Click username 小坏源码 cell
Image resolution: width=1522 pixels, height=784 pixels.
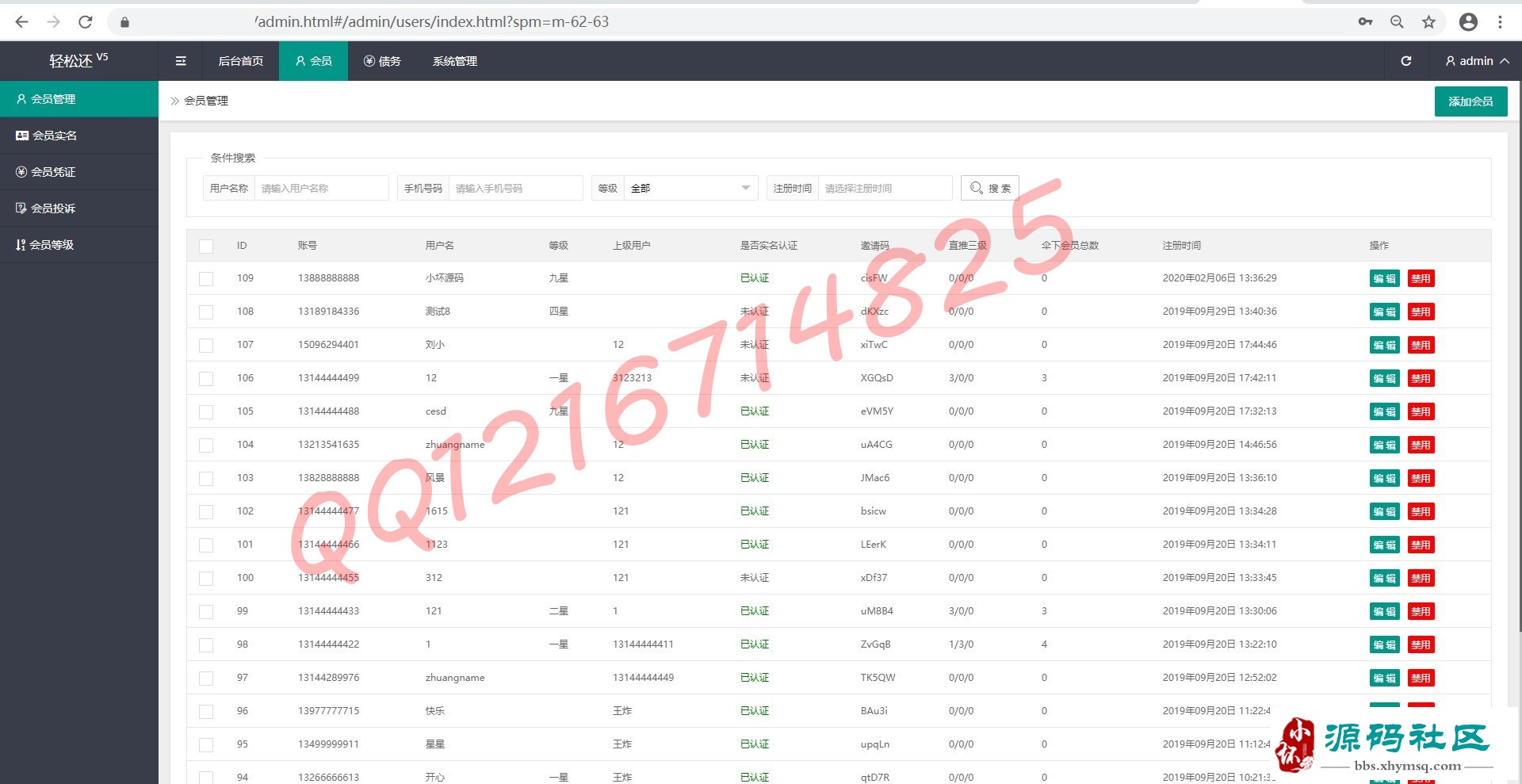tap(445, 278)
